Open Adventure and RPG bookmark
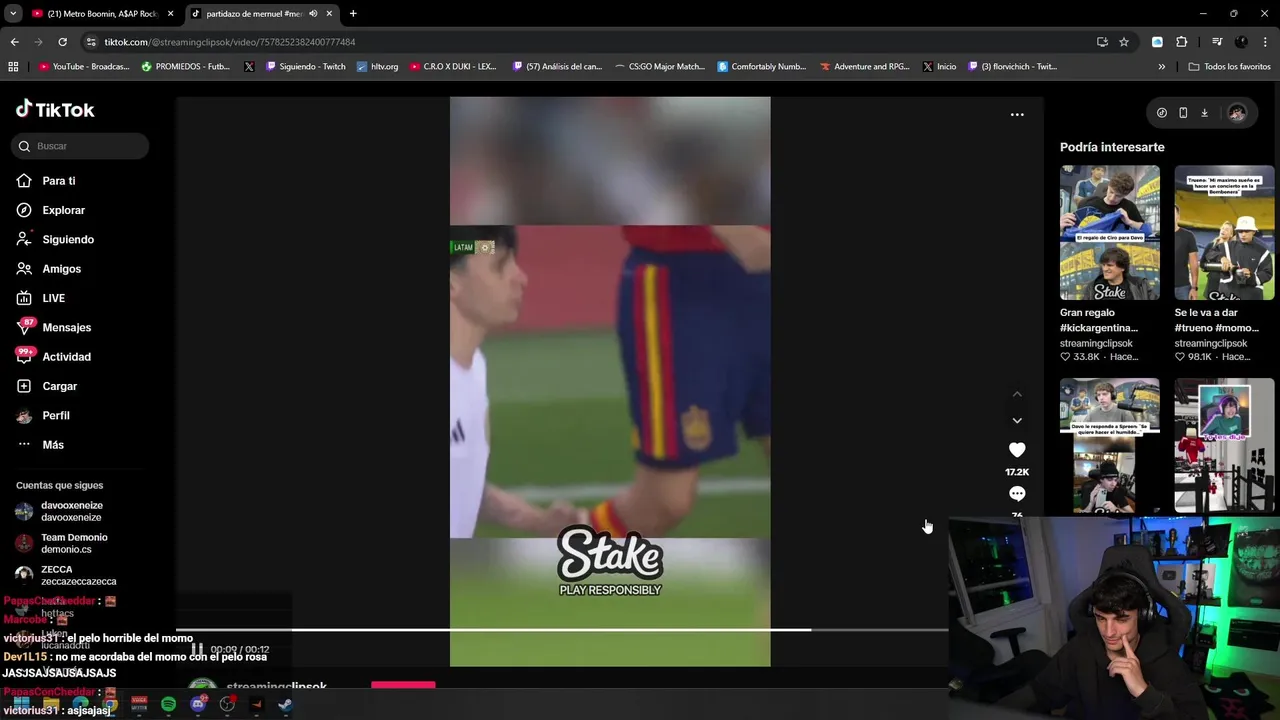1280x720 pixels. (865, 67)
